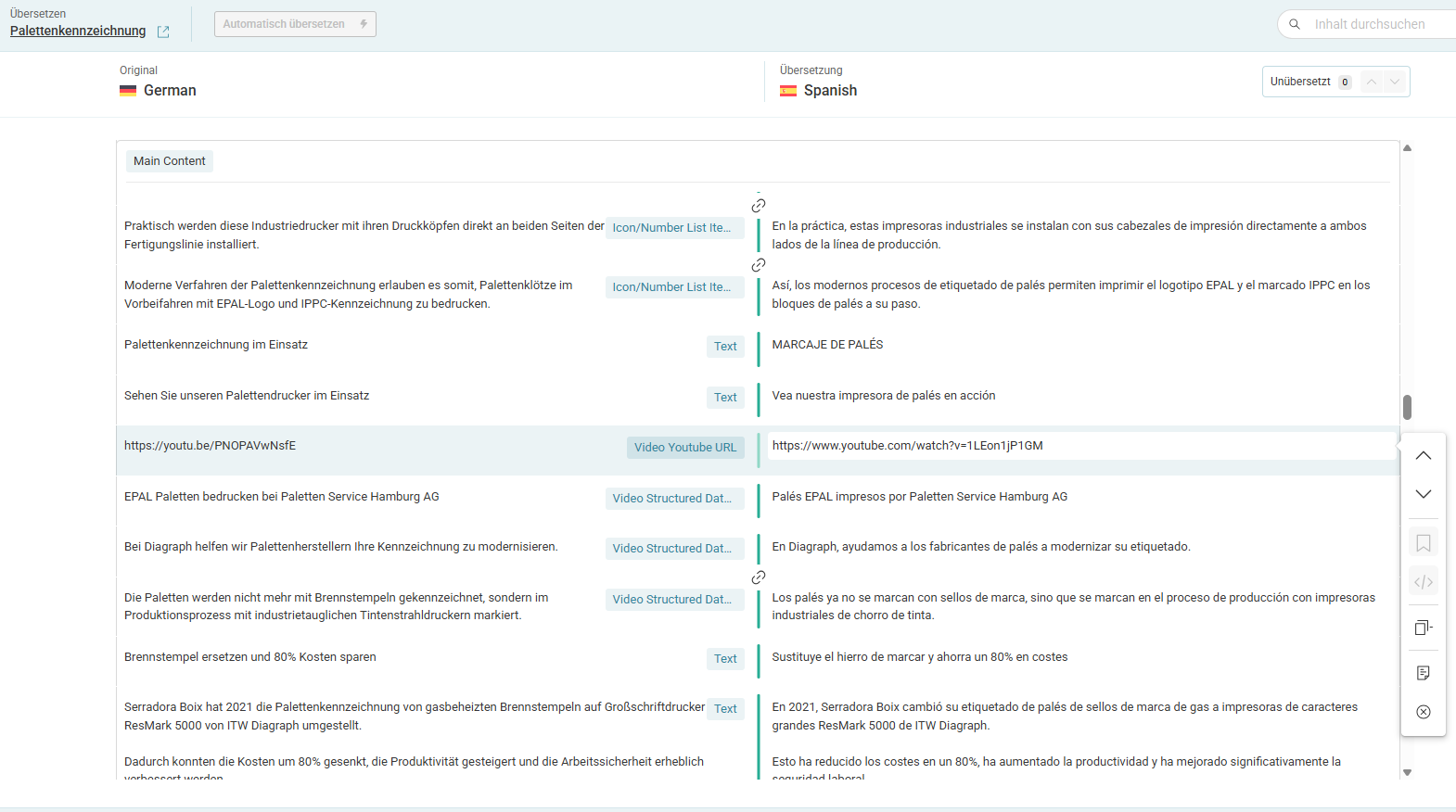Go to previous segment with up chevron
Viewport: 1456px width, 812px height.
(1424, 456)
